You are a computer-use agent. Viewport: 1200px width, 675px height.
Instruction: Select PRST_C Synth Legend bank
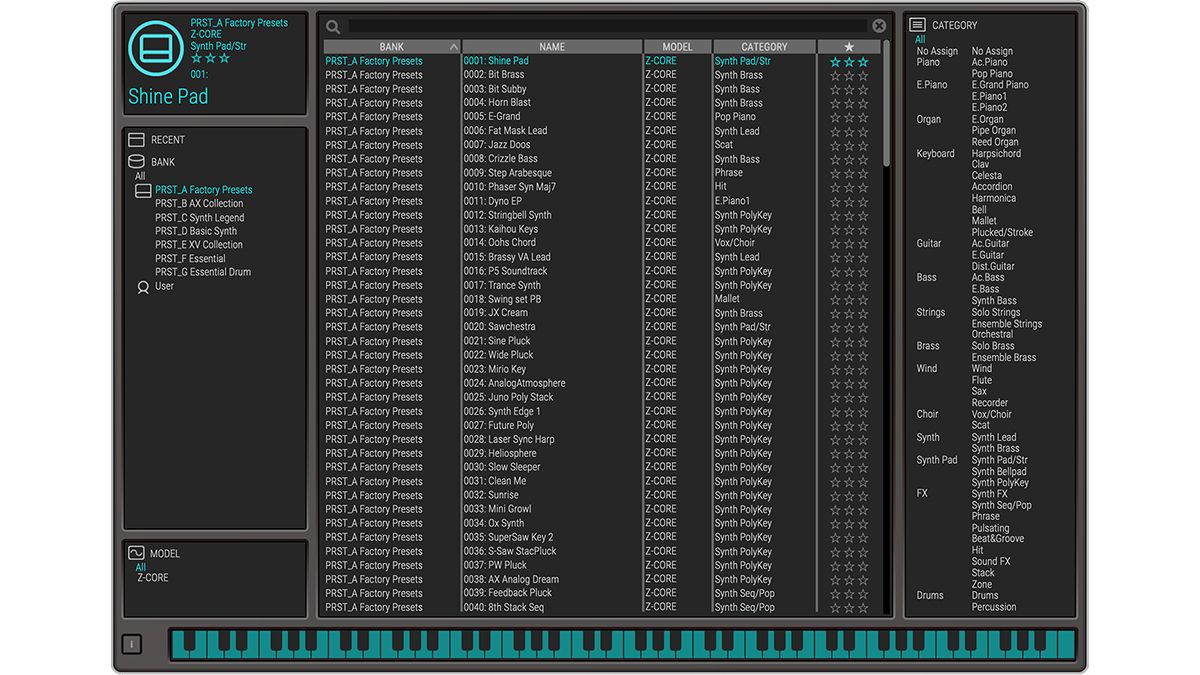[199, 217]
